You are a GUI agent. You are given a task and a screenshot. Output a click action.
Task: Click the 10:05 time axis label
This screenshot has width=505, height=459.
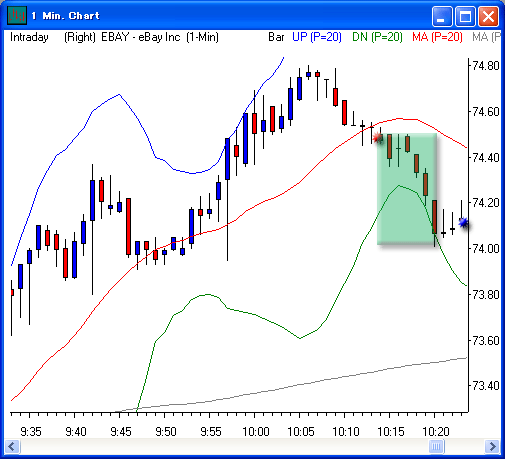[x=301, y=432]
